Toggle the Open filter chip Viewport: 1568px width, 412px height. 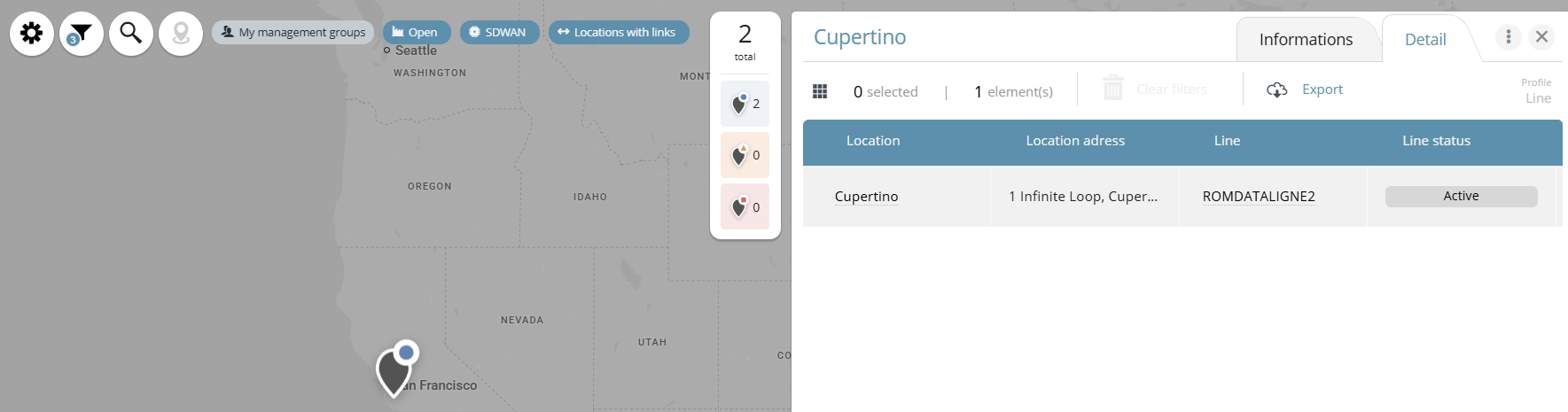click(416, 33)
